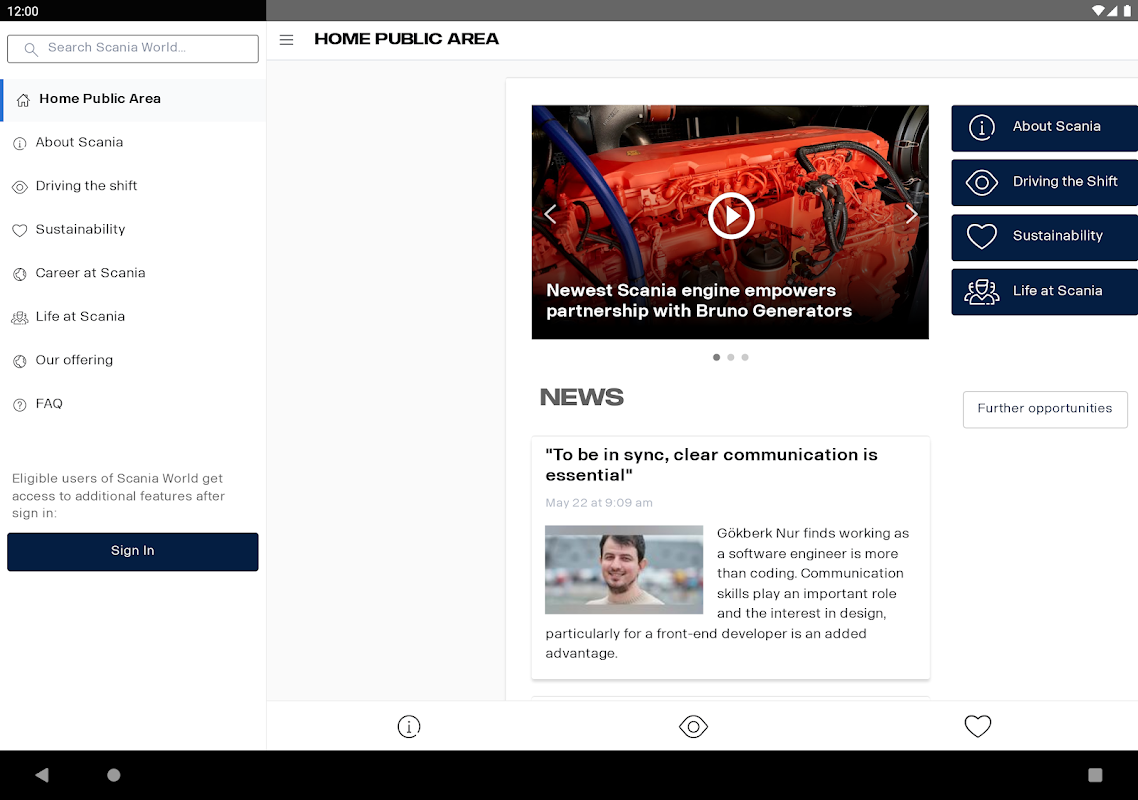Screen dimensions: 1138x800
Task: Go to next carousel slide
Action: (911, 213)
